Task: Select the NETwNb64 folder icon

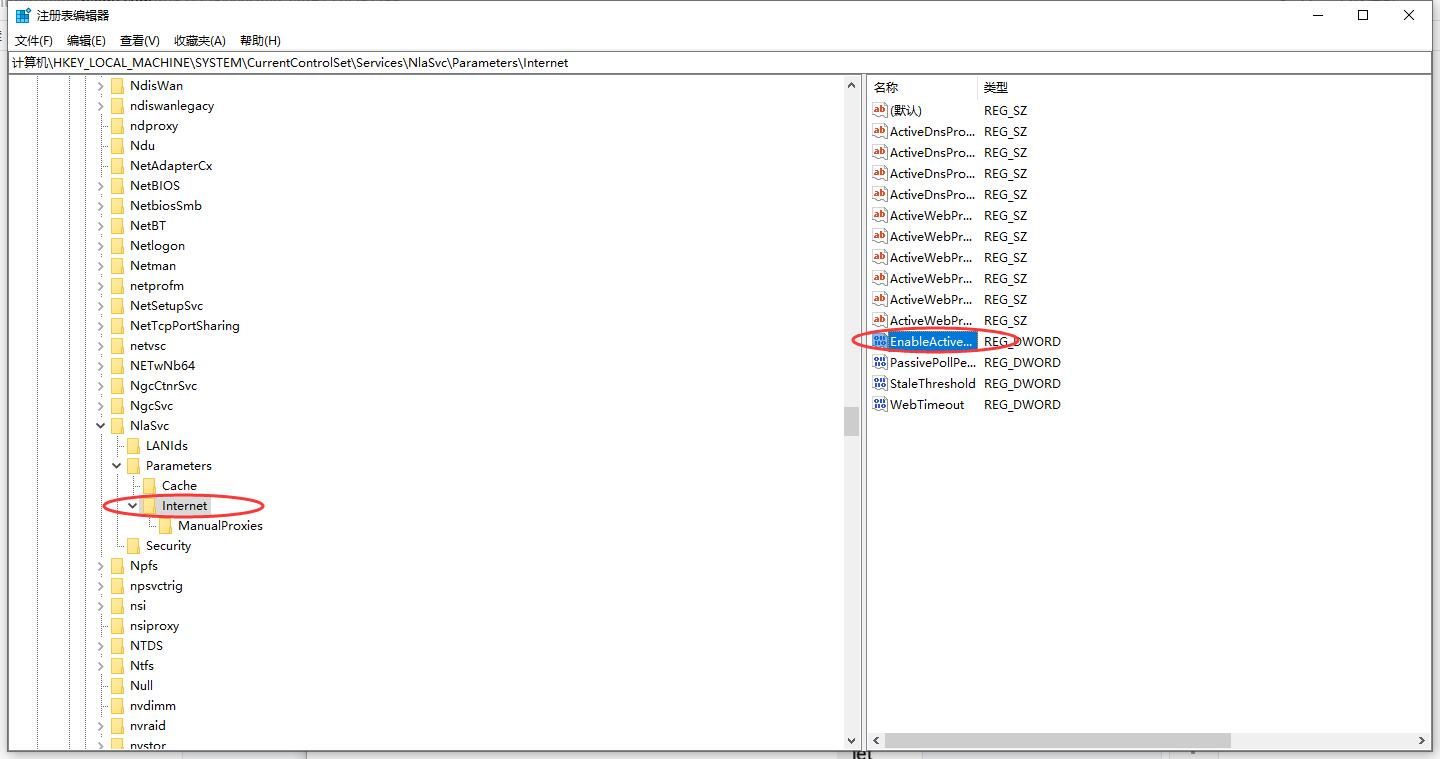Action: (x=118, y=366)
